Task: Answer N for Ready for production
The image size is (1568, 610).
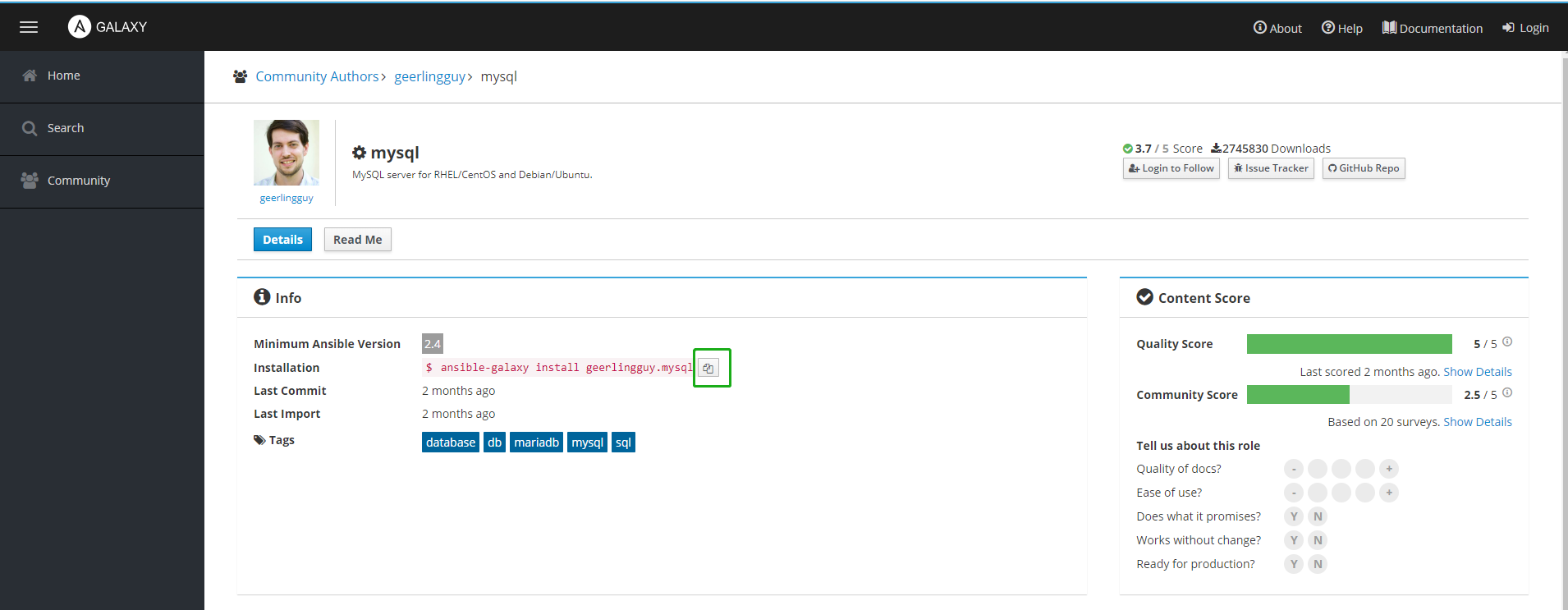Action: (x=1318, y=564)
